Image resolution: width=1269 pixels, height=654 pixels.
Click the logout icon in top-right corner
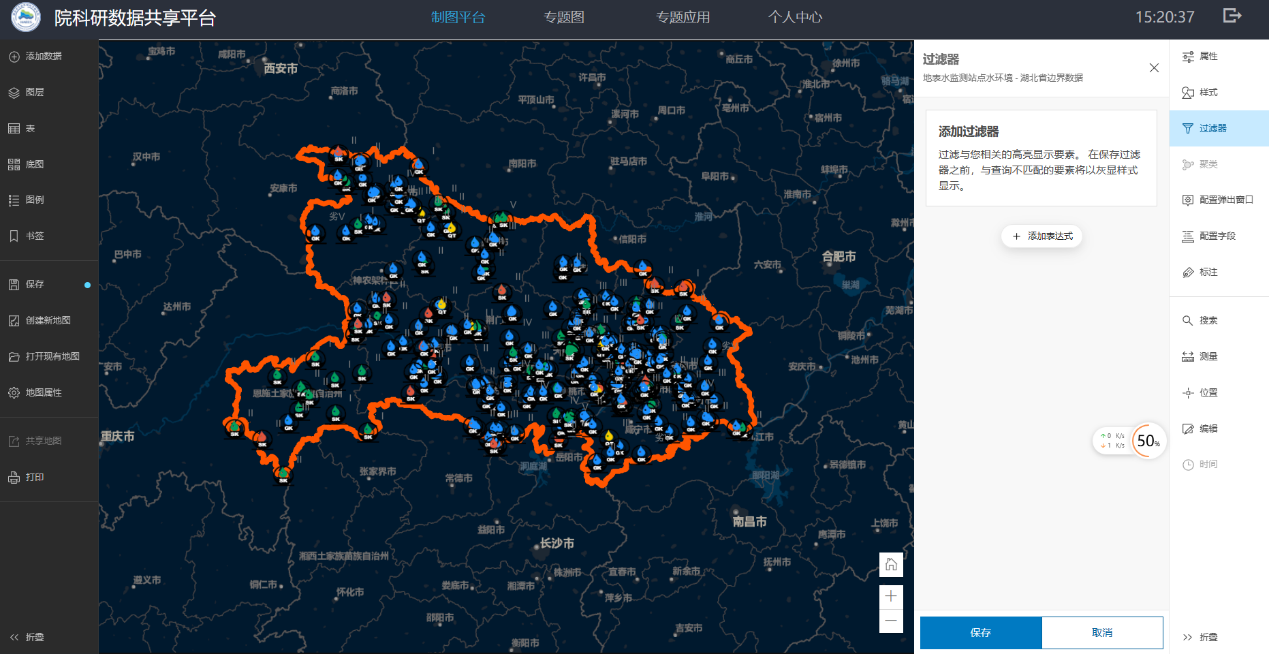pos(1232,16)
